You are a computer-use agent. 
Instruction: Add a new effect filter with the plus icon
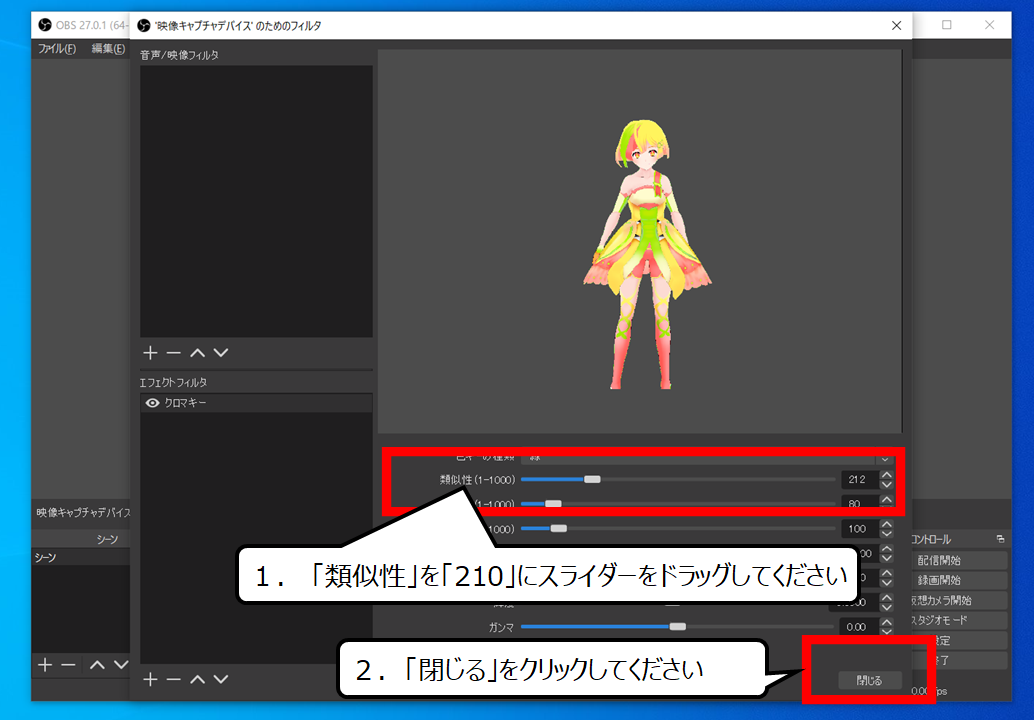point(150,679)
